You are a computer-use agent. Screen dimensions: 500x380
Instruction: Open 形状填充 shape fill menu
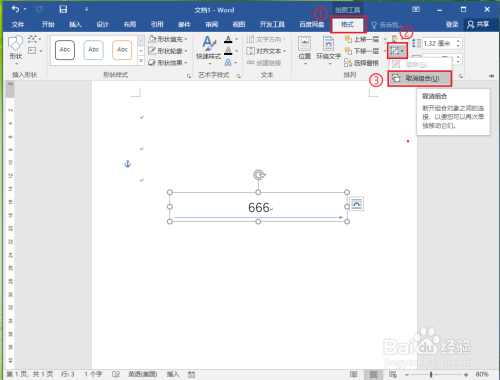coord(168,39)
